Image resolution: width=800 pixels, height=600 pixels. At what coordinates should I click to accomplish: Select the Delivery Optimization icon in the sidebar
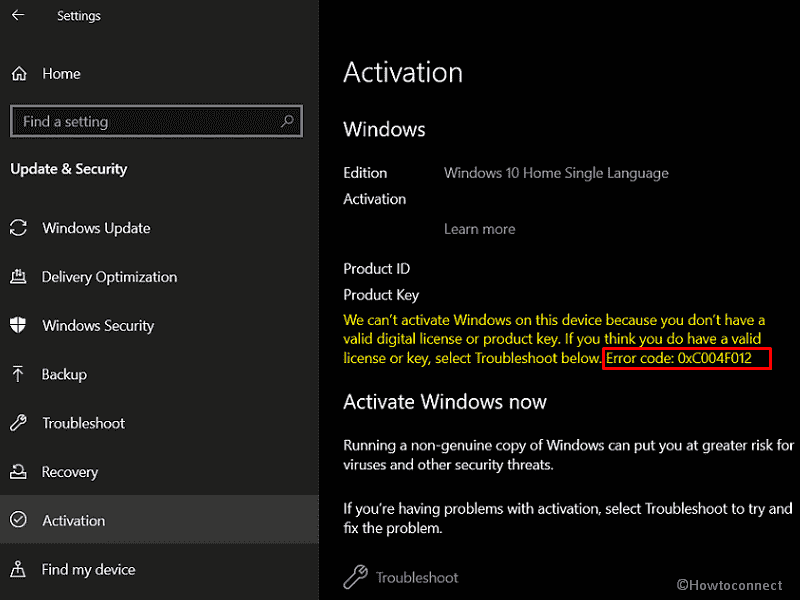coord(19,277)
